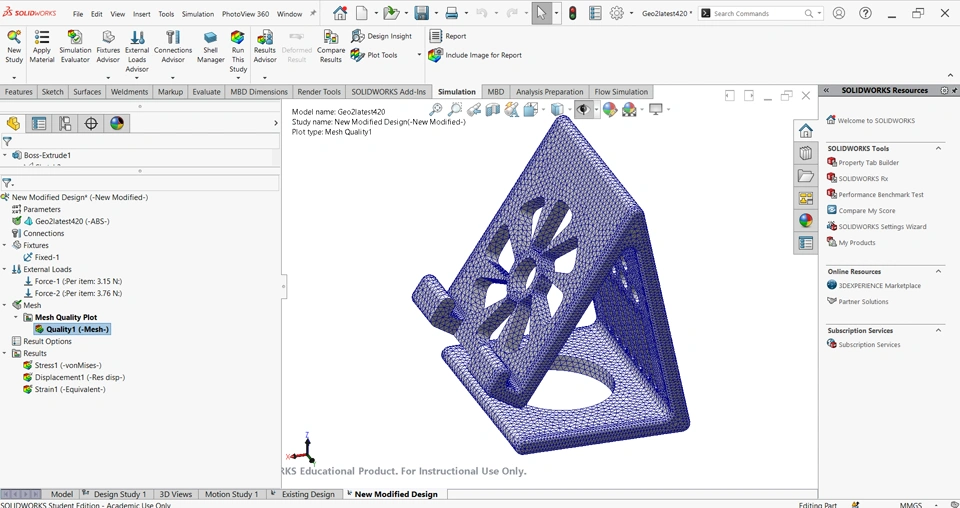Switch to the Flow Simulation tab
The height and width of the screenshot is (508, 960).
pos(621,92)
